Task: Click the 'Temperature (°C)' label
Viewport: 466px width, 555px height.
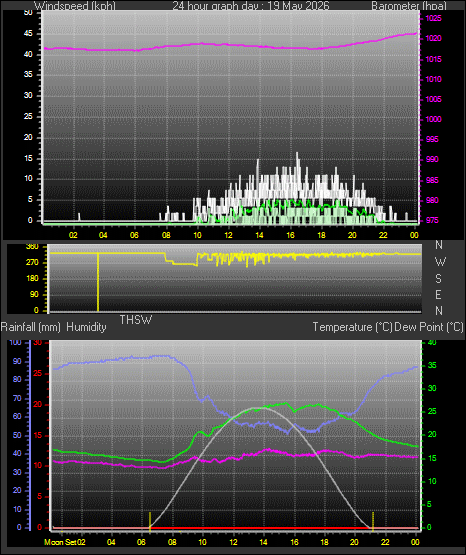Action: [352, 327]
